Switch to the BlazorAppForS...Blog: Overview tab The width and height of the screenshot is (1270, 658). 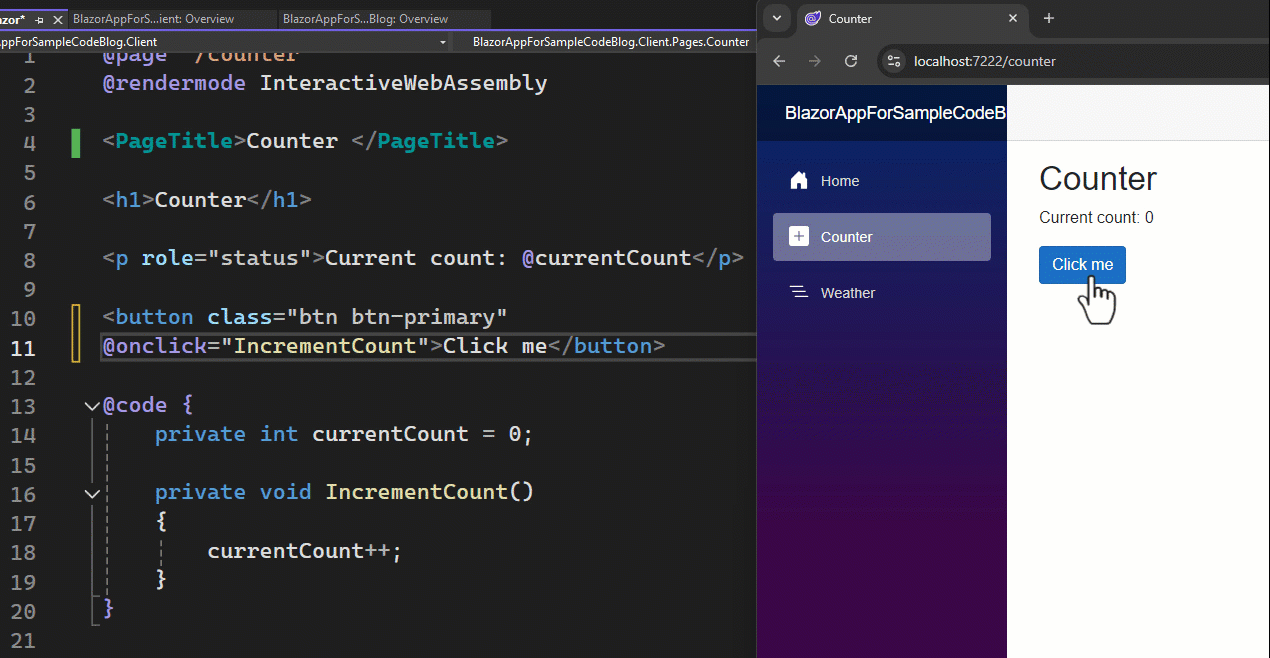point(365,19)
